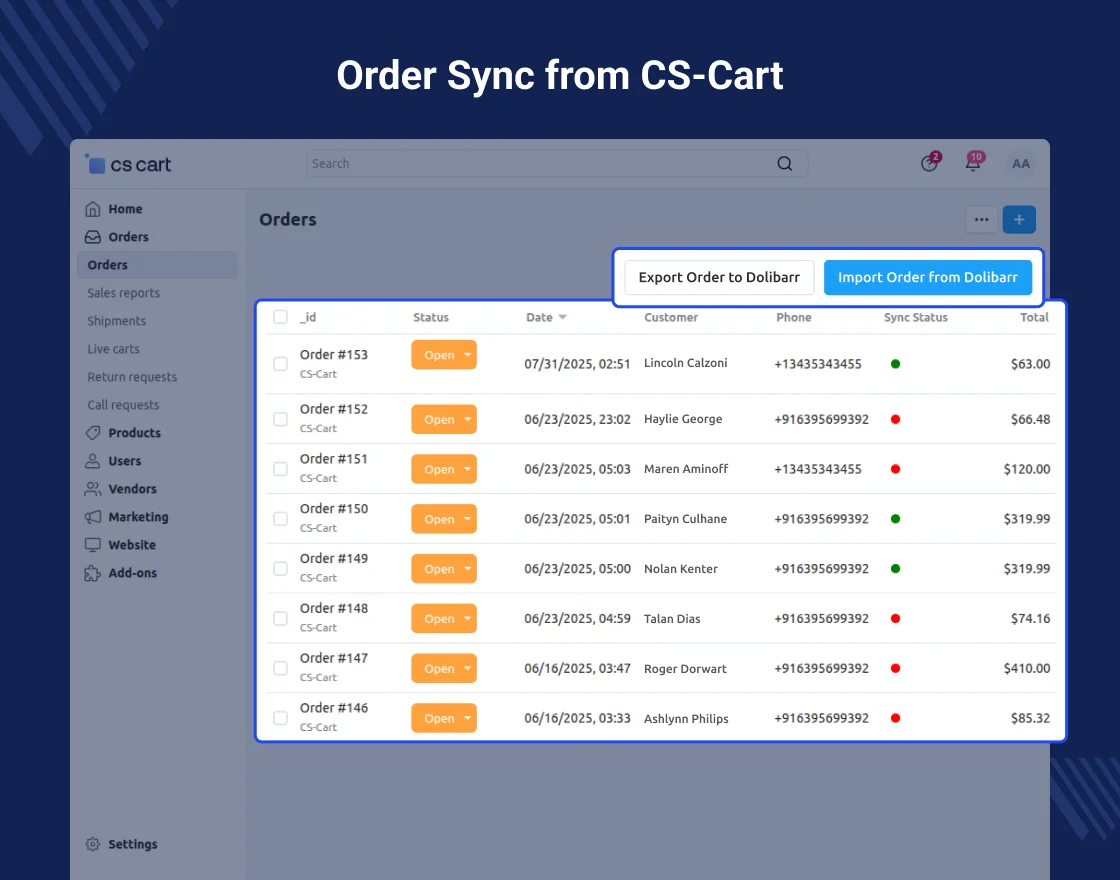Viewport: 1120px width, 880px height.
Task: Click the CS-Cart logo icon
Action: (96, 164)
